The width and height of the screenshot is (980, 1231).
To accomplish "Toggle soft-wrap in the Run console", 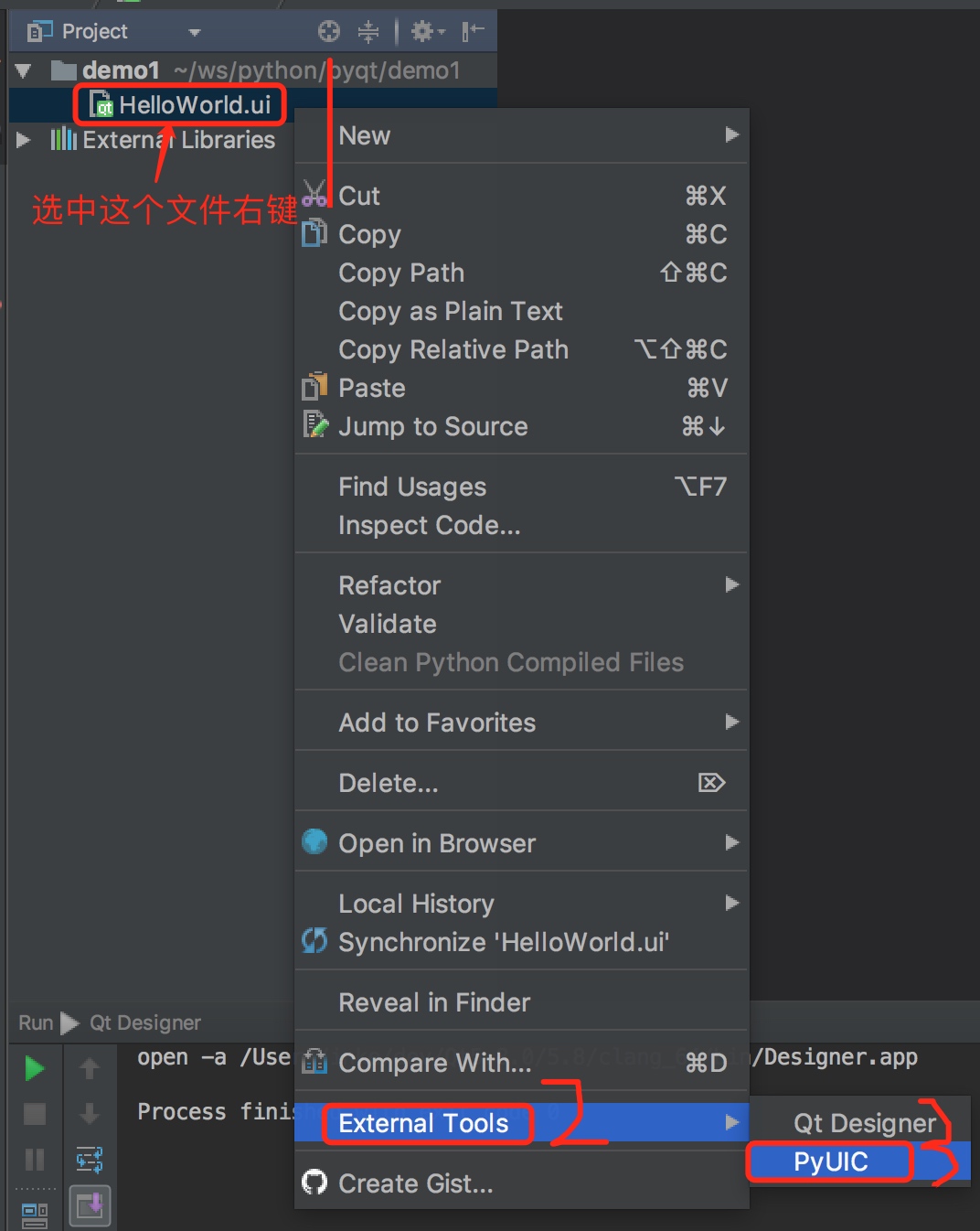I will [x=90, y=1160].
